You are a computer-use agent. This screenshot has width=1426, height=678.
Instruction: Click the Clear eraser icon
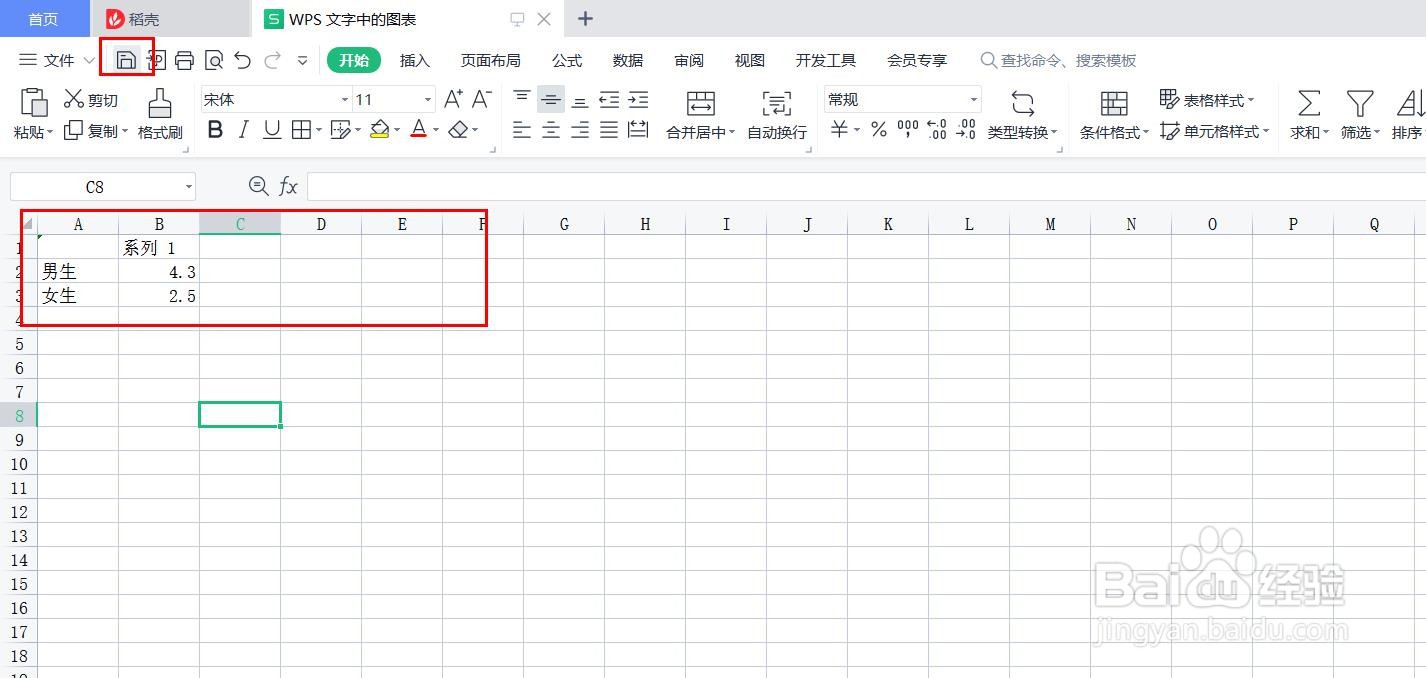[458, 130]
